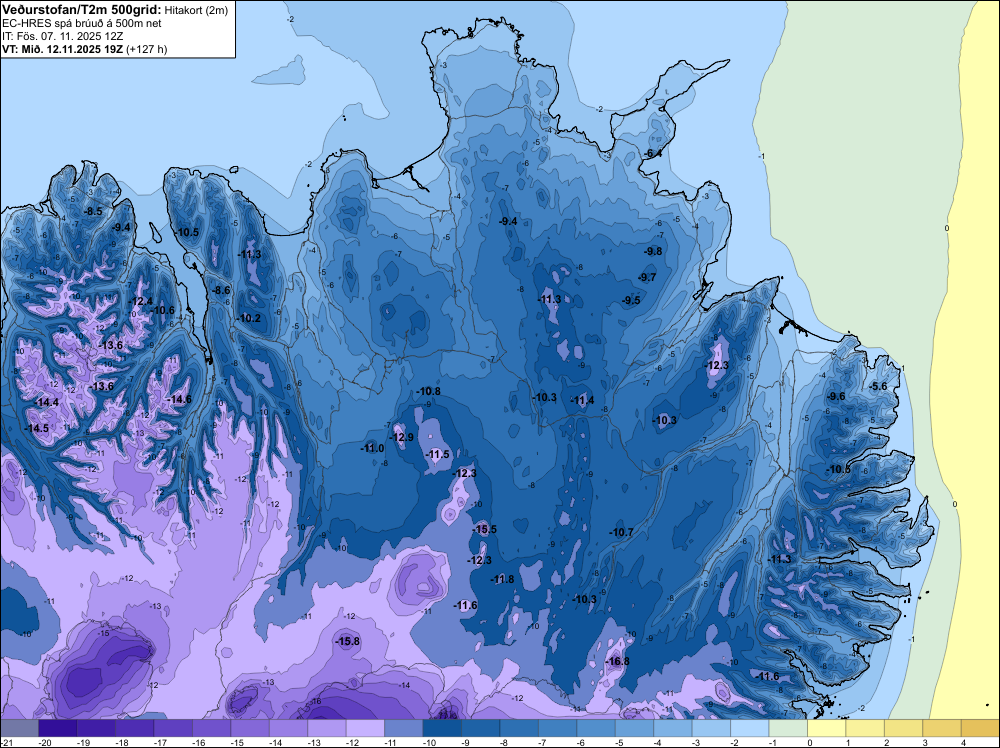Click the -8.6 temperature value
This screenshot has width=1000, height=748.
[221, 290]
